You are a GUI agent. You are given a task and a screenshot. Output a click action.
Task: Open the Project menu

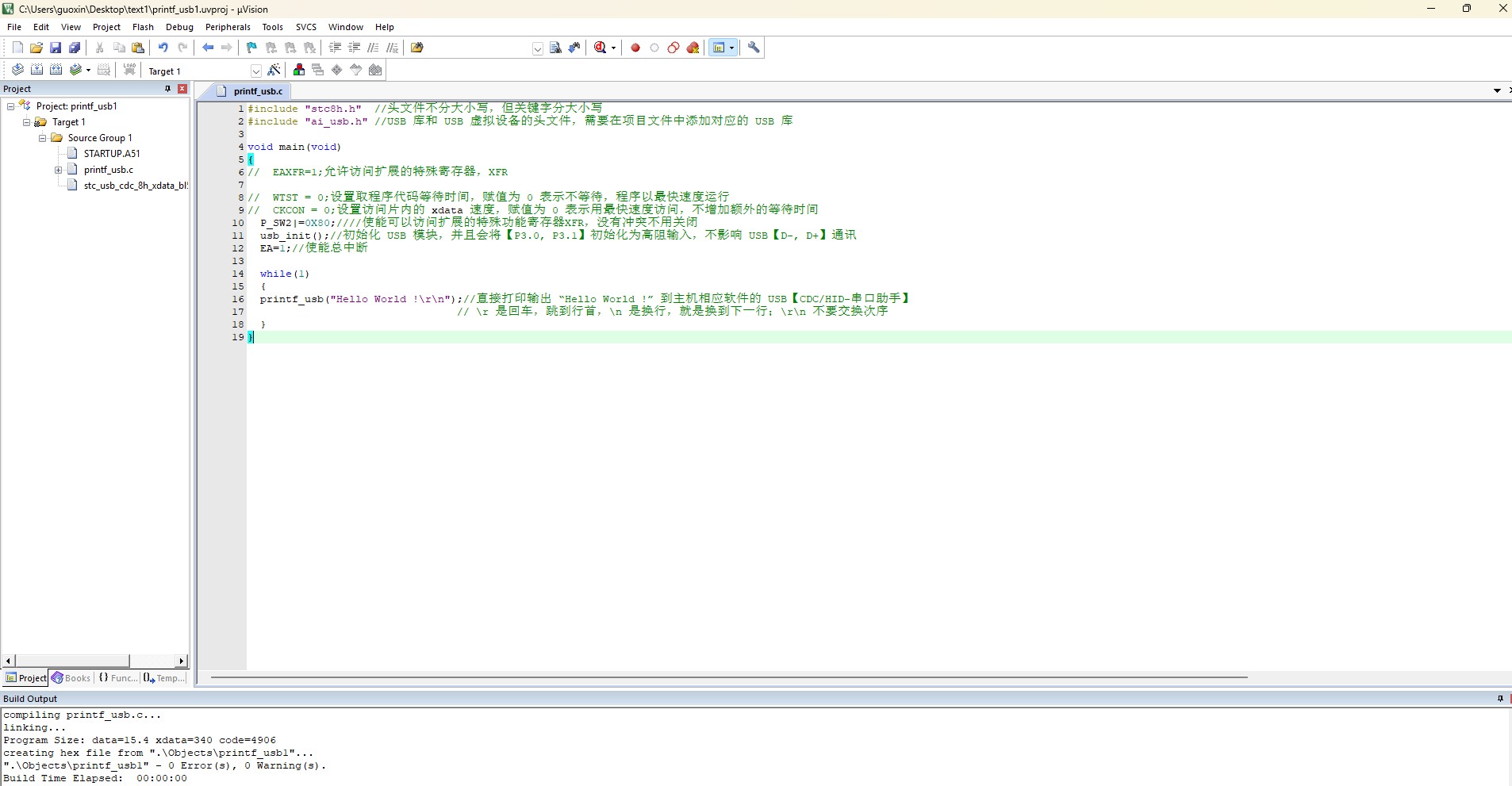[x=106, y=27]
